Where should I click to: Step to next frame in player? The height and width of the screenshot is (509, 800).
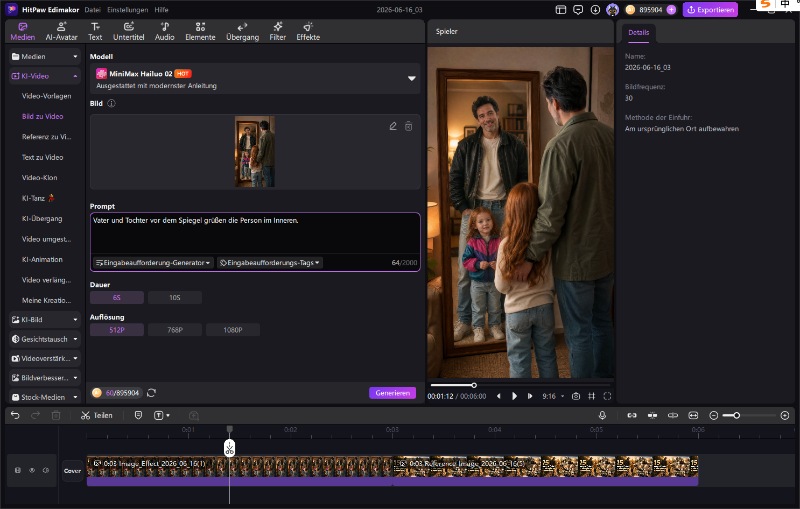pos(530,396)
